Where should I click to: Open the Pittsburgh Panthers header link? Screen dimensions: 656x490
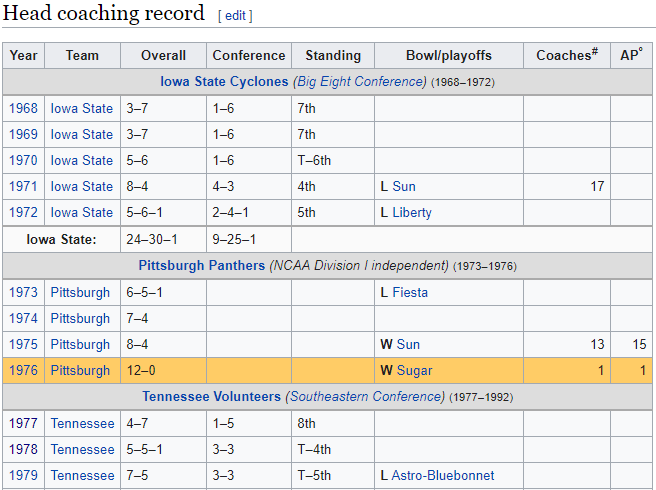coord(202,265)
